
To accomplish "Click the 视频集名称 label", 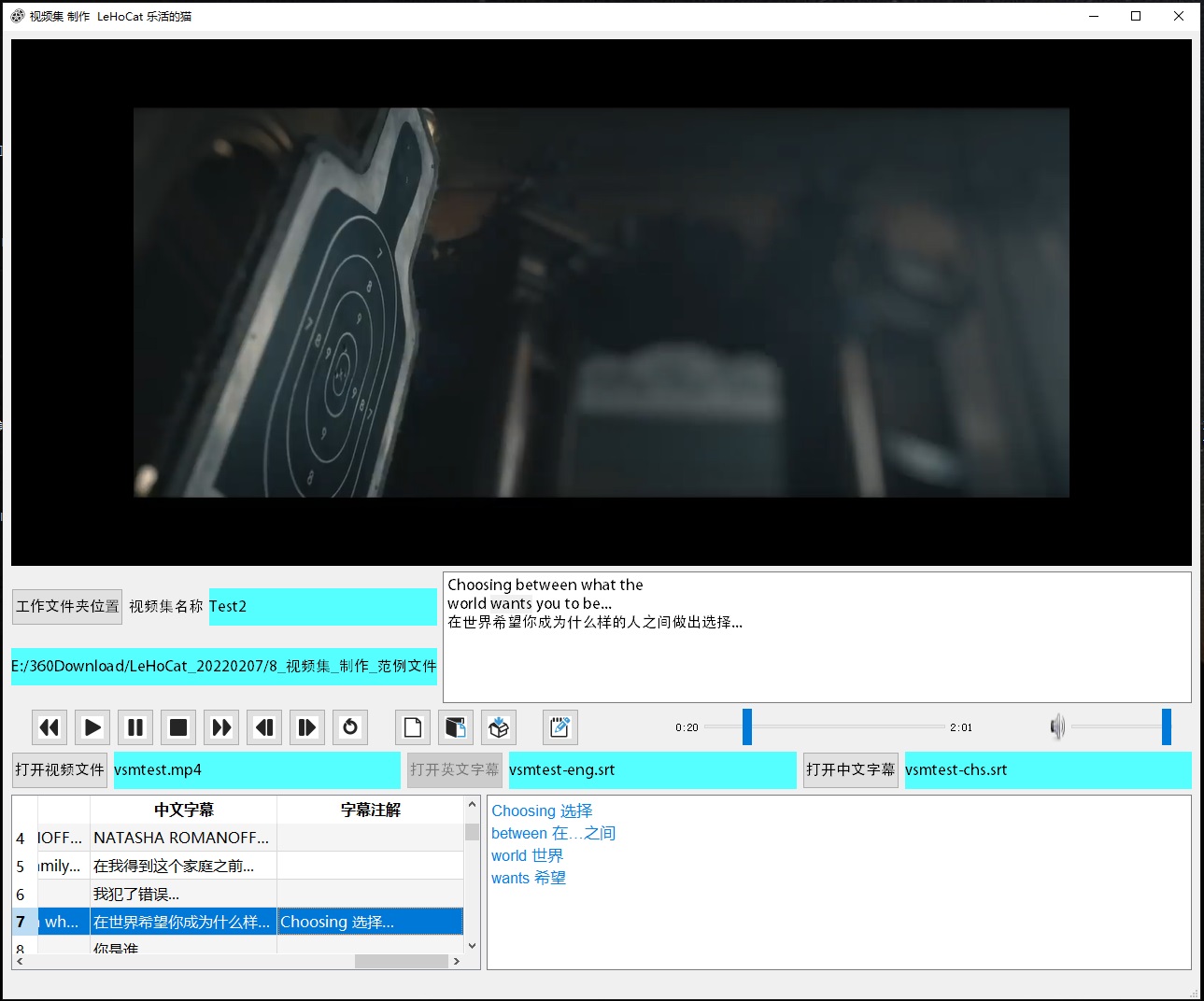I will (165, 607).
